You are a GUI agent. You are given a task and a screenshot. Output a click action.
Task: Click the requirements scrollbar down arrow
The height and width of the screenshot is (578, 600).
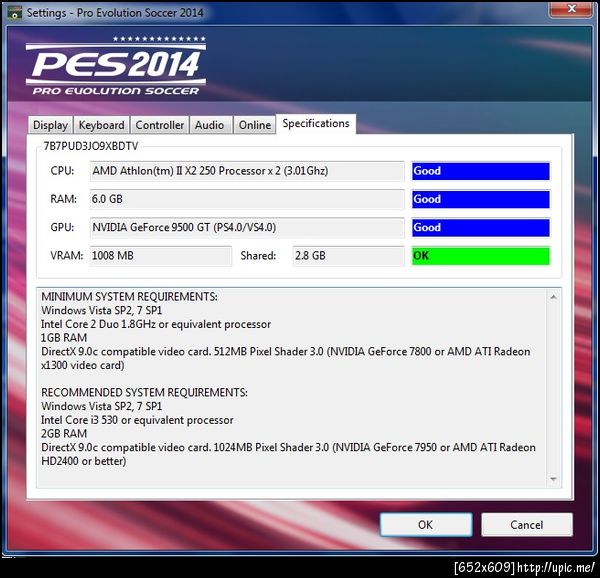tap(553, 479)
